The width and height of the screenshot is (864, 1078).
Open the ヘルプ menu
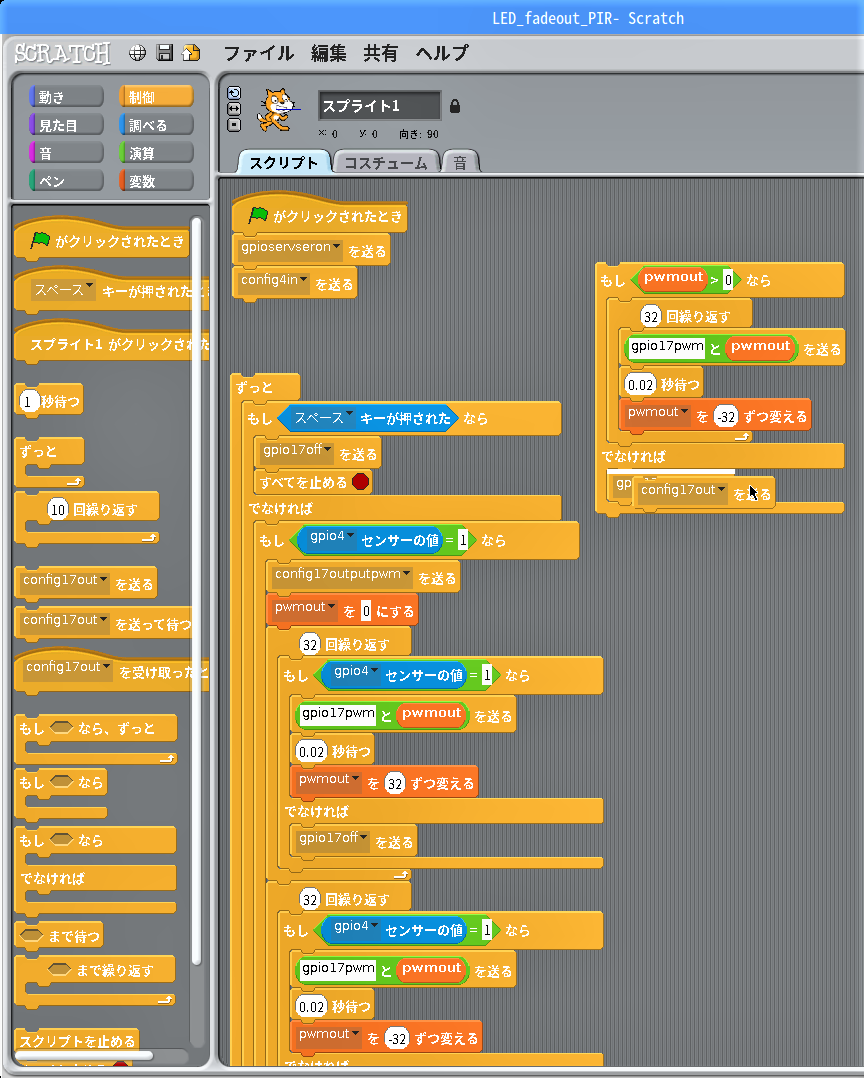[442, 53]
